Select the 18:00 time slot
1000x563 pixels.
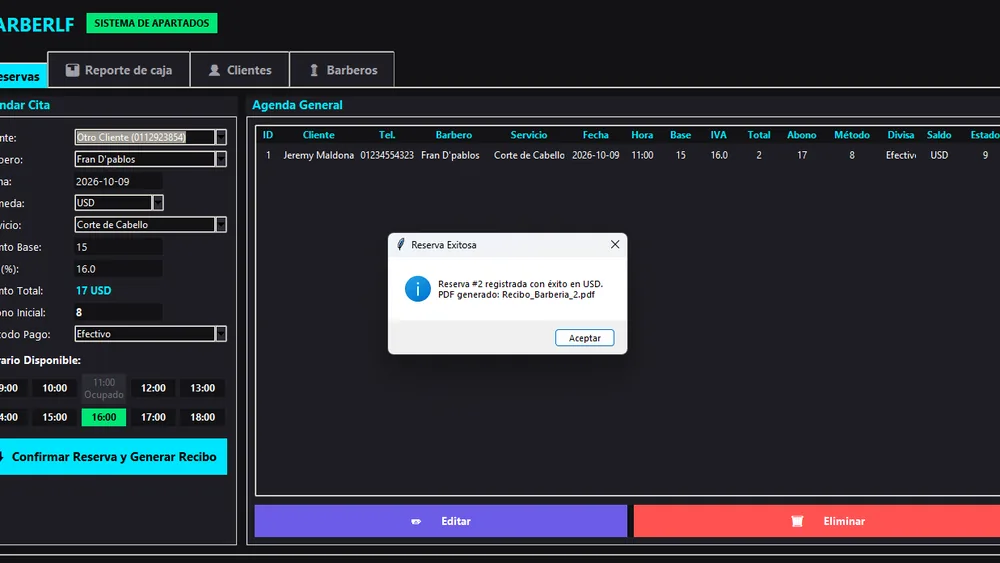tap(203, 417)
